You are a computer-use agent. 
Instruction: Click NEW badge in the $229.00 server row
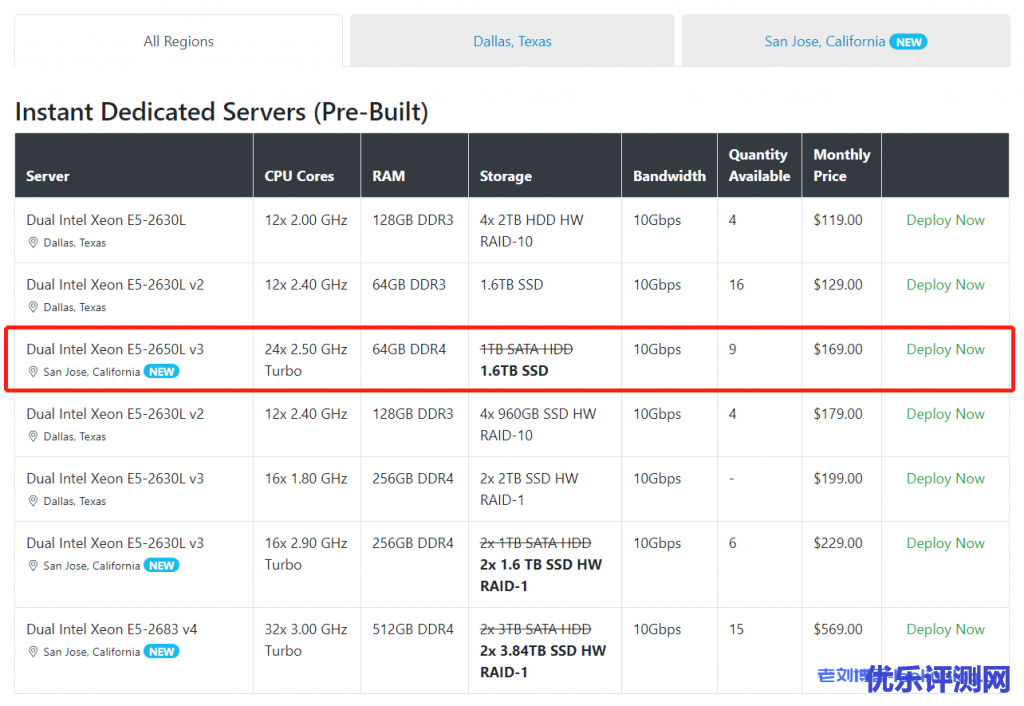pyautogui.click(x=161, y=566)
